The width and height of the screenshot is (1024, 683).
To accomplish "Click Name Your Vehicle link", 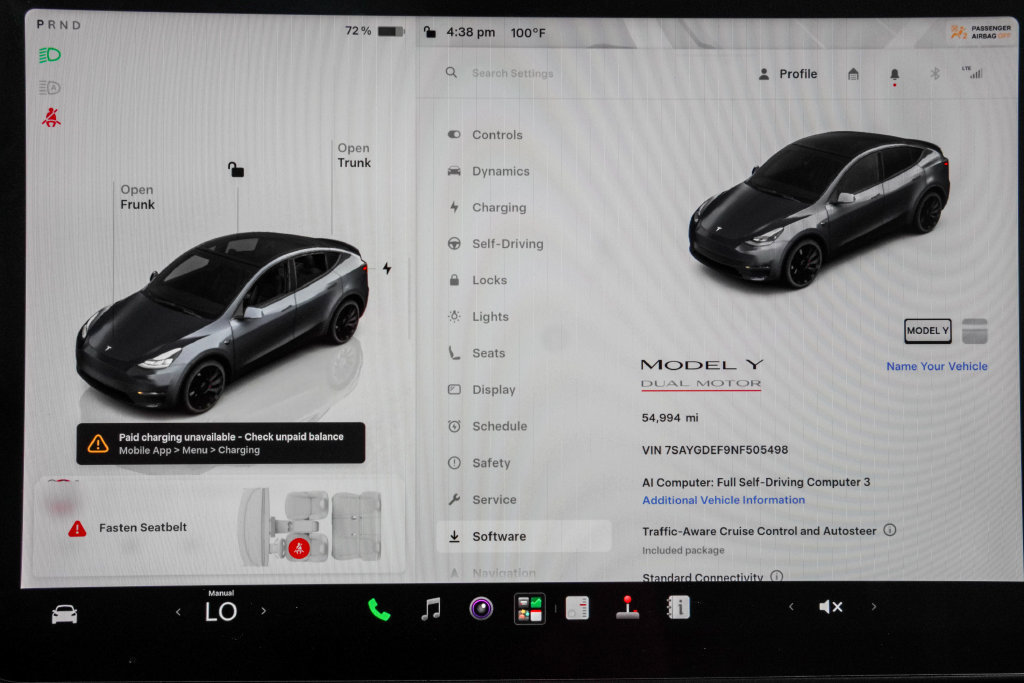I will [x=936, y=366].
